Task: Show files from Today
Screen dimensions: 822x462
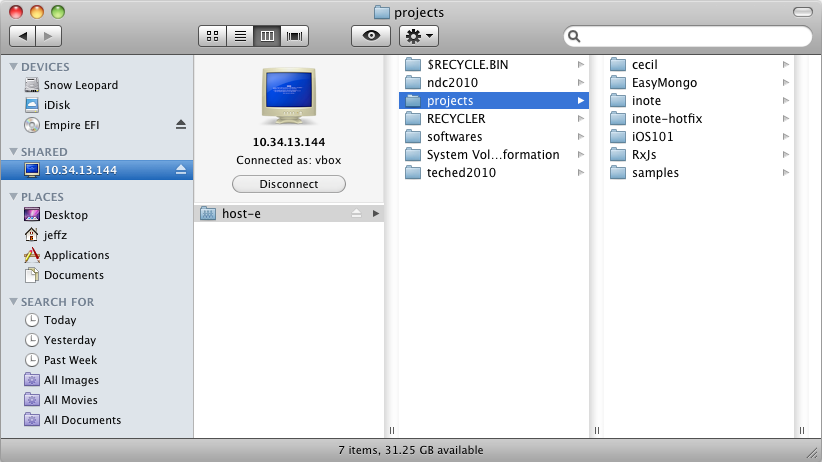Action: tap(60, 320)
